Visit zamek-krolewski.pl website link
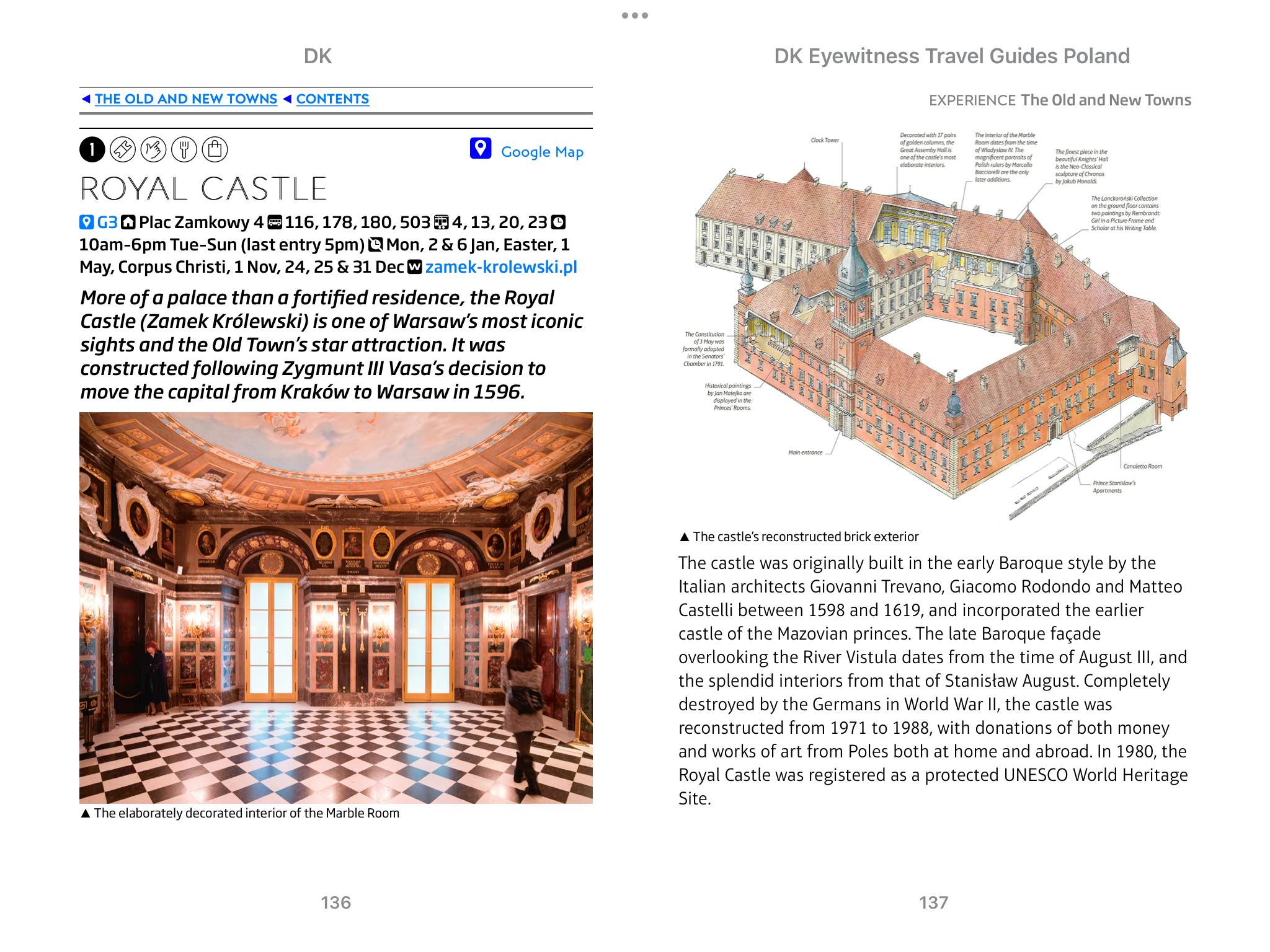Screen dimensions: 1270x952 501,267
